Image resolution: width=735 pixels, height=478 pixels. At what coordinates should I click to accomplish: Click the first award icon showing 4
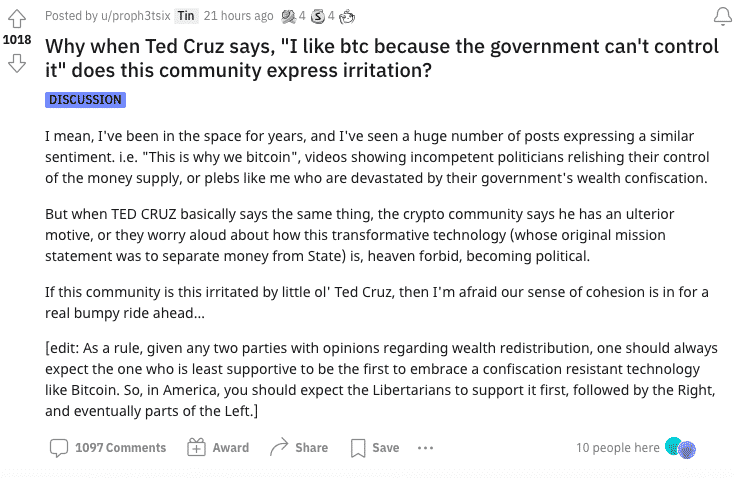point(288,16)
